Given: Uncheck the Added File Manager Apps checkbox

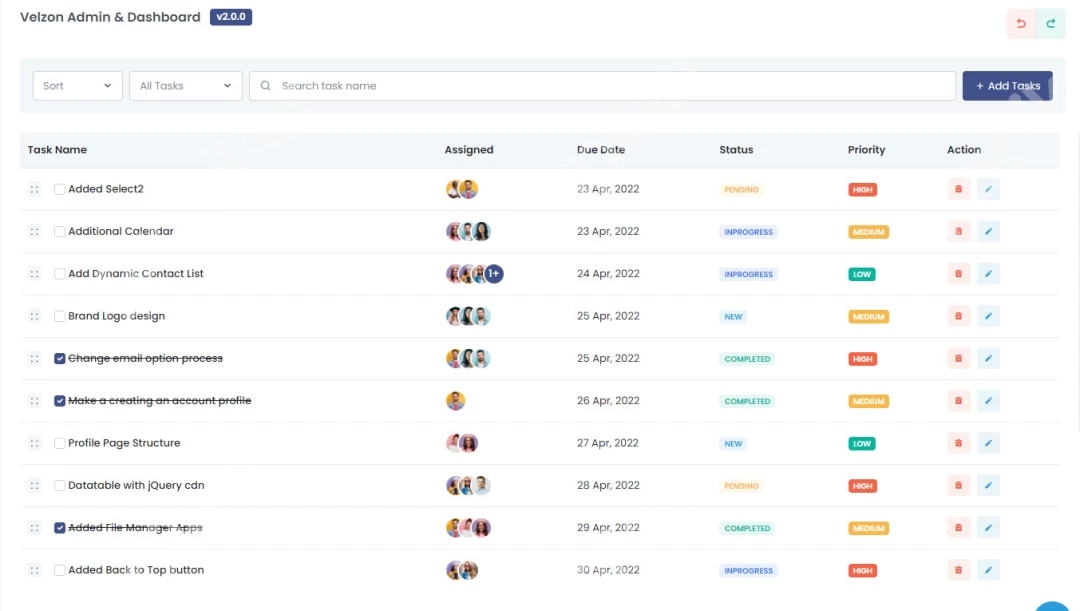Looking at the screenshot, I should coord(60,528).
